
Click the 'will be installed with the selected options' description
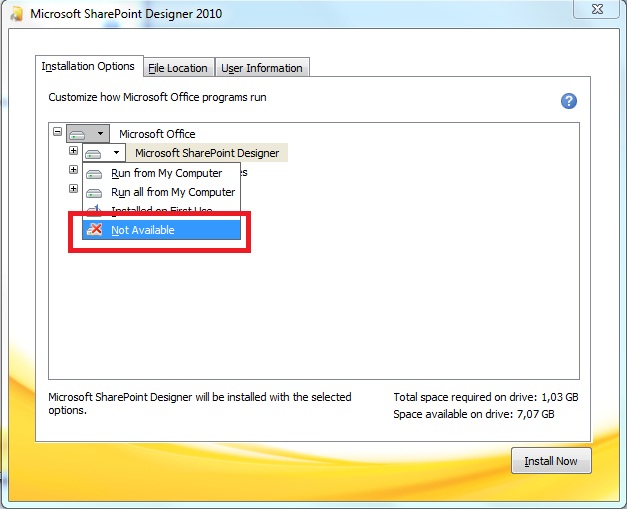click(x=200, y=403)
